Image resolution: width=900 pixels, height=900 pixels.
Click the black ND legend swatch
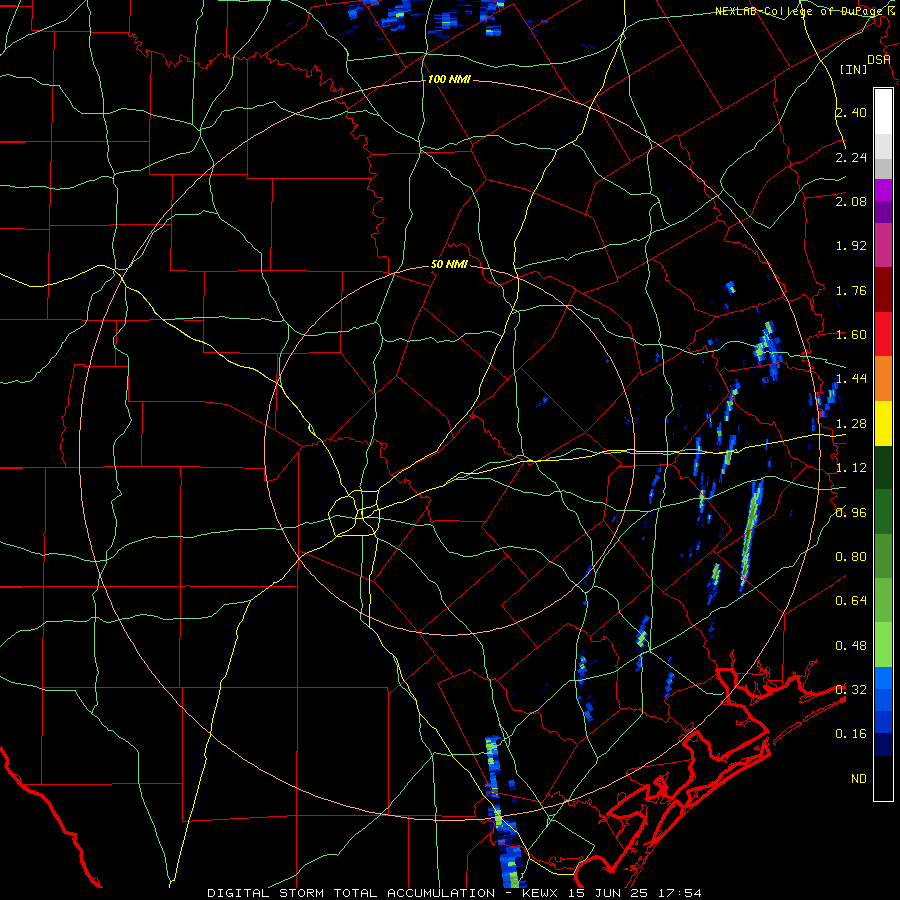883,778
